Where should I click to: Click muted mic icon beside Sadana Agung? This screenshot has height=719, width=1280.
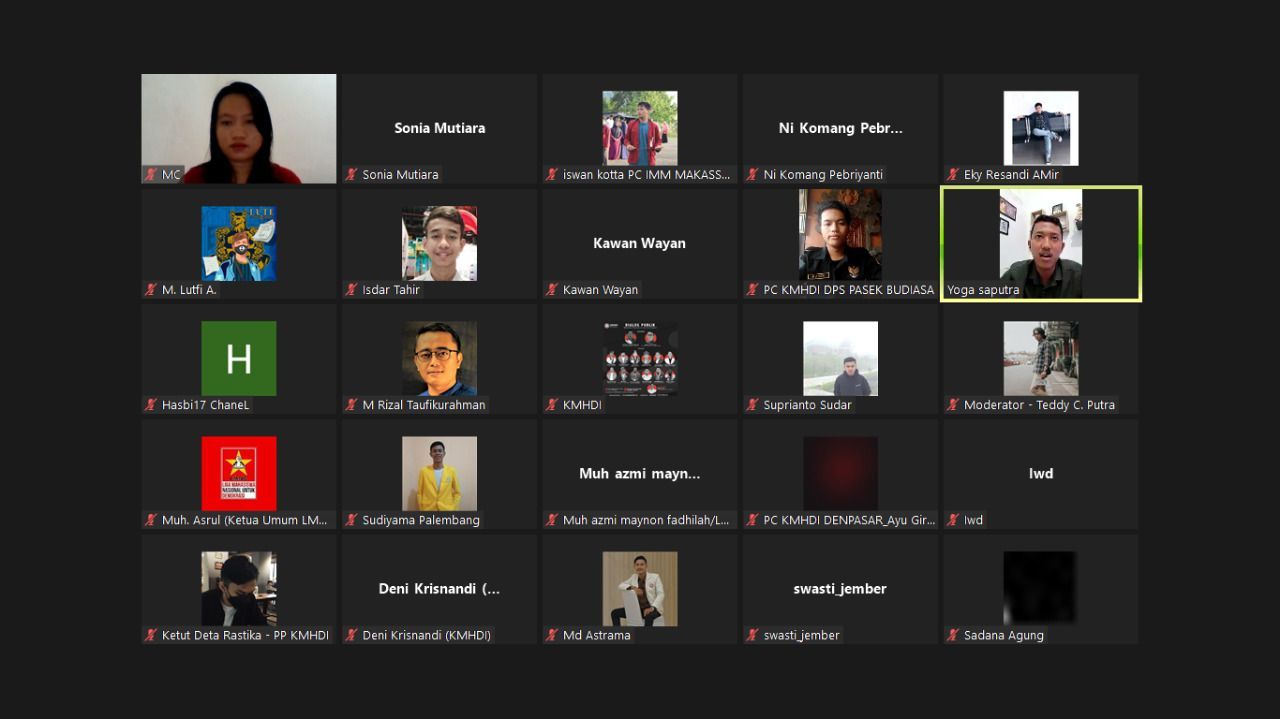coord(953,635)
